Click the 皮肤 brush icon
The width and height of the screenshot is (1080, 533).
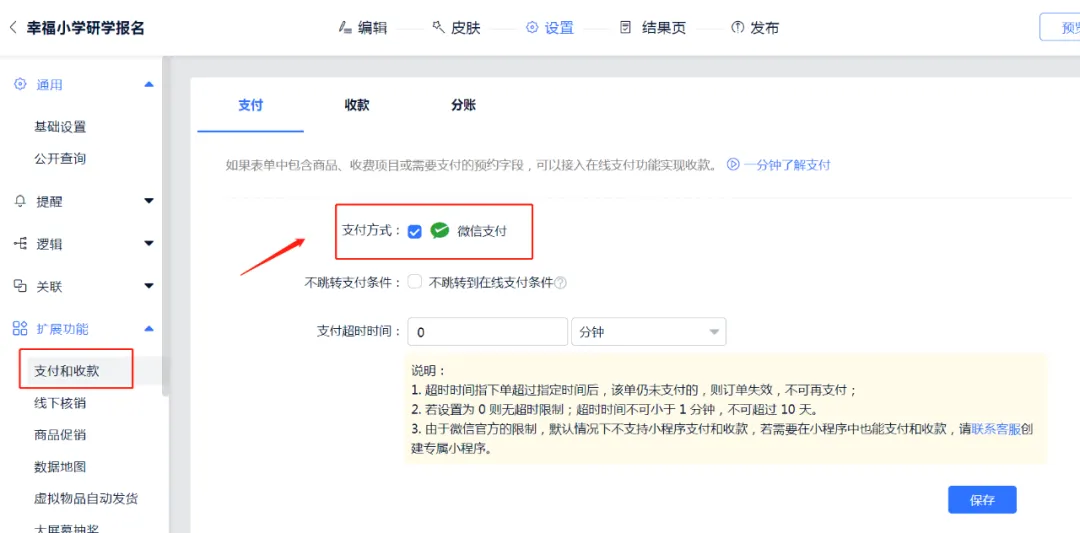point(438,28)
